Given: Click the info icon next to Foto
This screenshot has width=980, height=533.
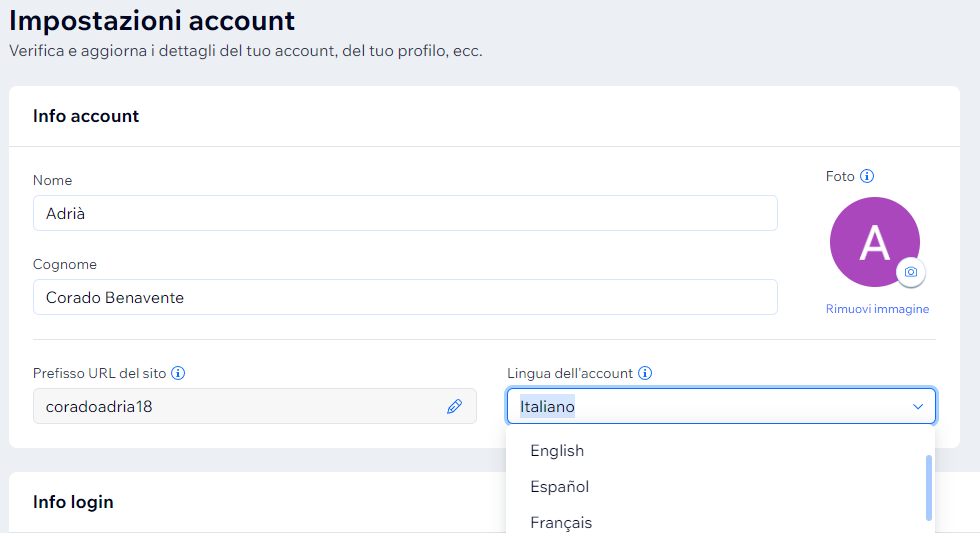Looking at the screenshot, I should 867,176.
